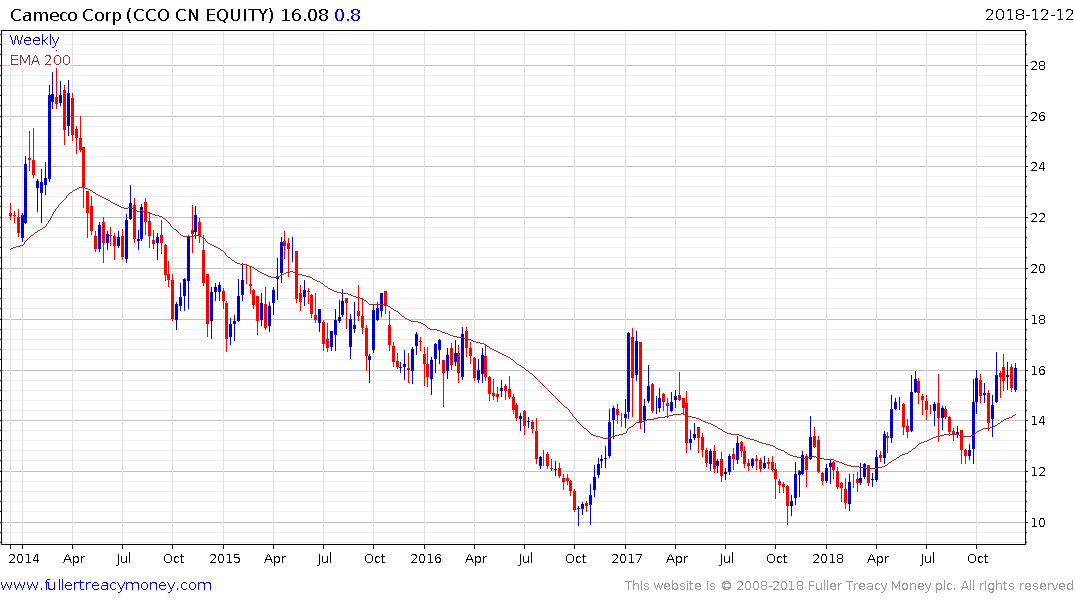
Task: Click the copyright notice text
Action: click(849, 586)
